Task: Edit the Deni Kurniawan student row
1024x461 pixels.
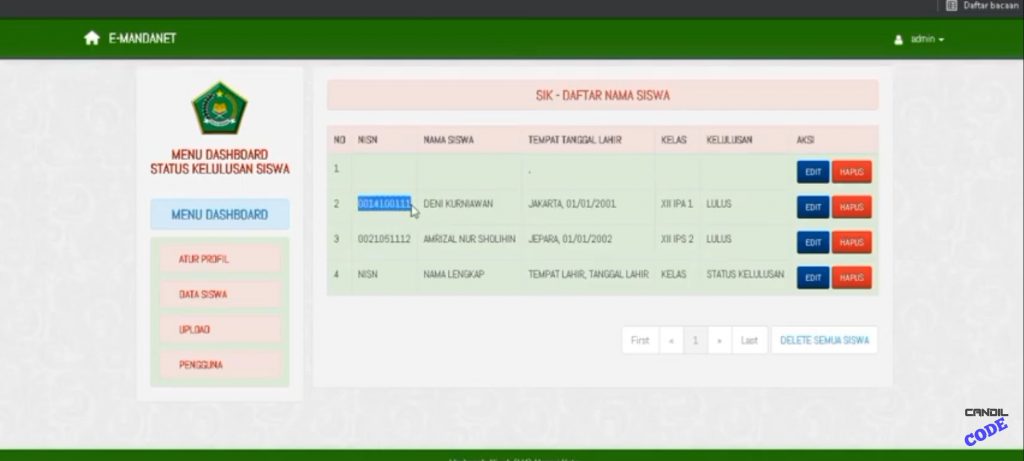Action: point(812,207)
